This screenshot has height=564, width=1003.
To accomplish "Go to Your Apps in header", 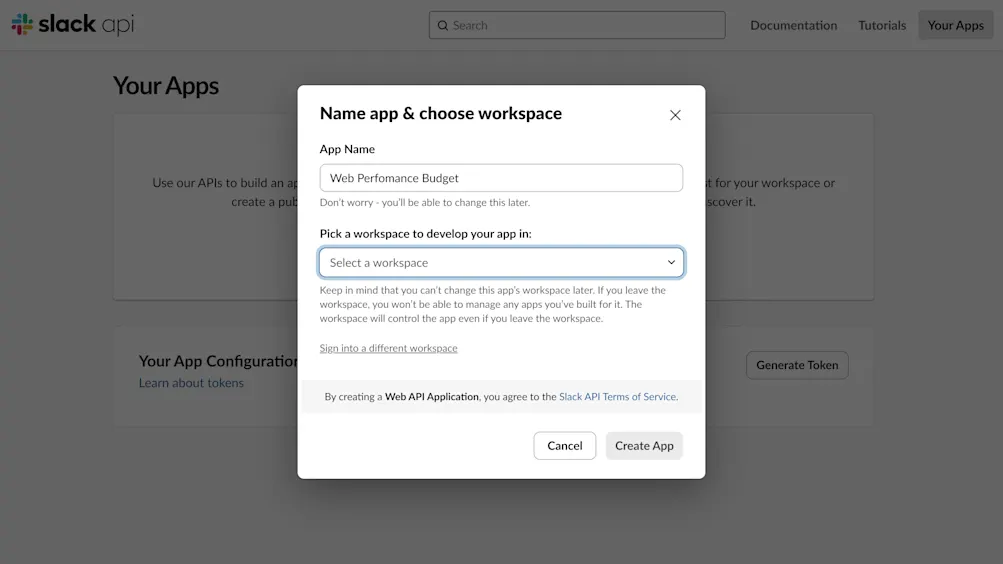I will 956,25.
